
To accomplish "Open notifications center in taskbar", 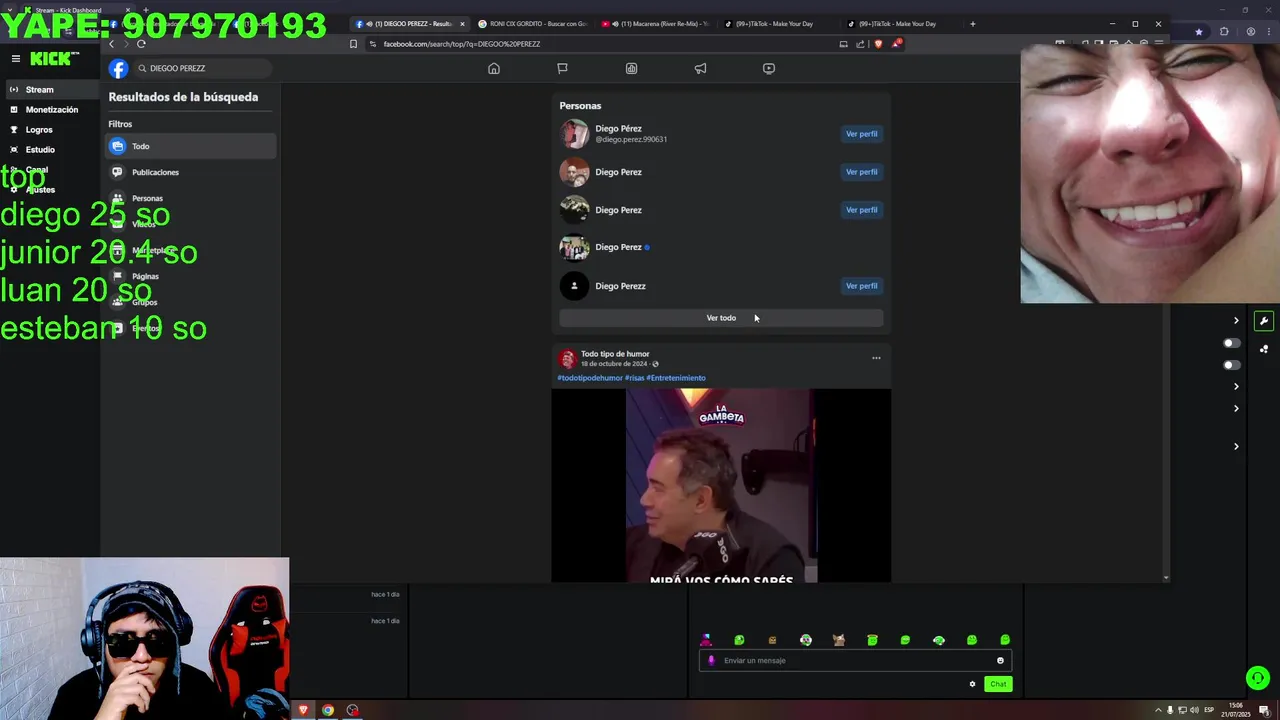I will point(1264,710).
